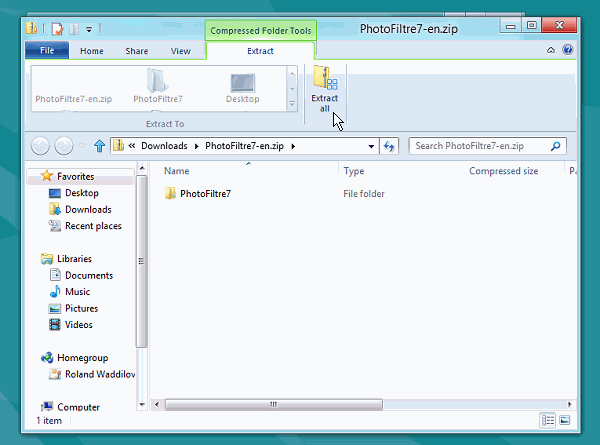Expand the Extract To gallery more arrow
This screenshot has height=445, width=600.
(292, 104)
